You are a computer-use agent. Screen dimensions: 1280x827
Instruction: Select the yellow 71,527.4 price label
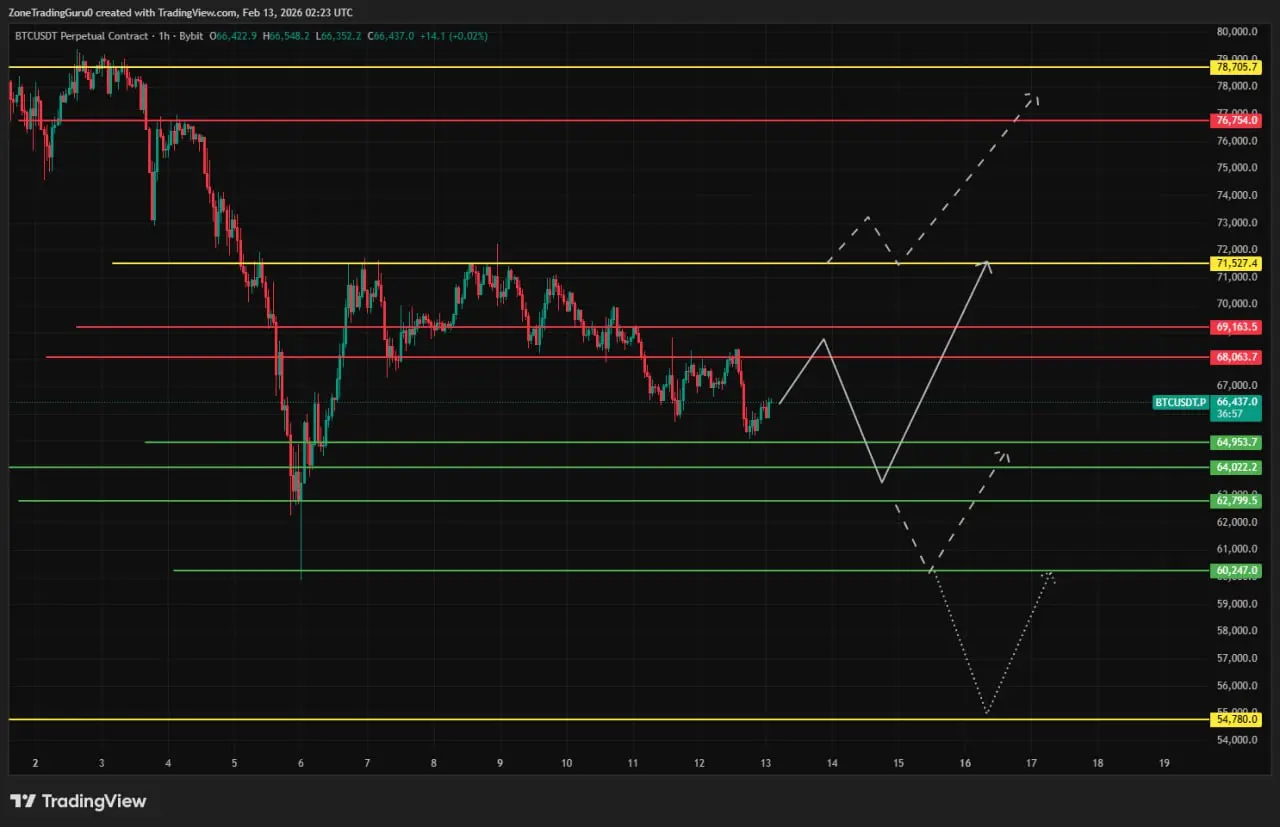pos(1235,263)
